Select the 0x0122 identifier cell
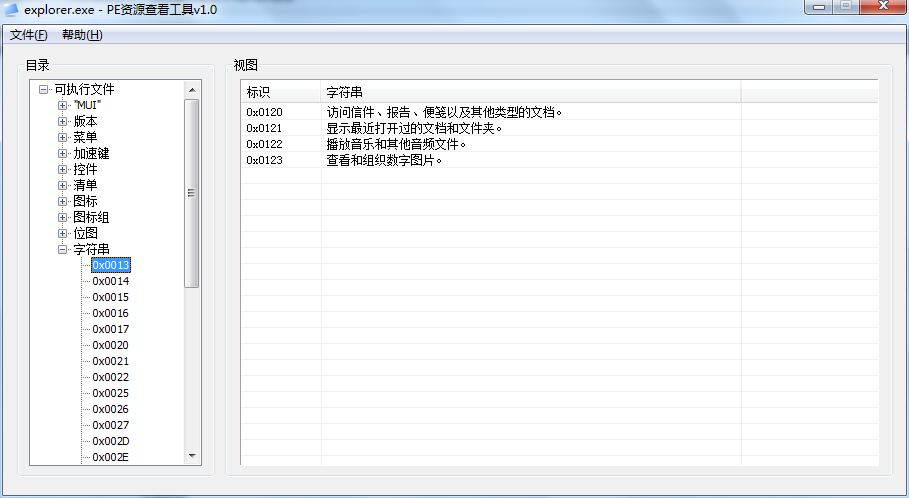This screenshot has width=909, height=498. (x=264, y=144)
